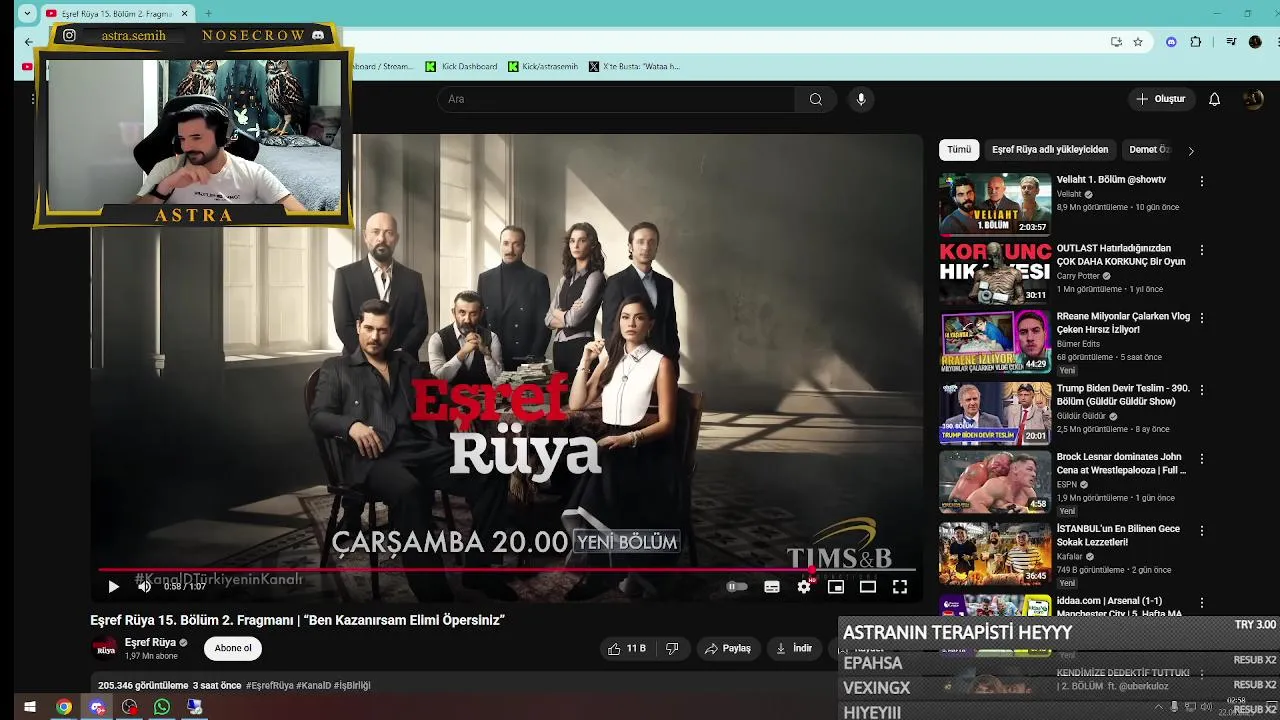Enter fullscreen mode

[x=900, y=587]
